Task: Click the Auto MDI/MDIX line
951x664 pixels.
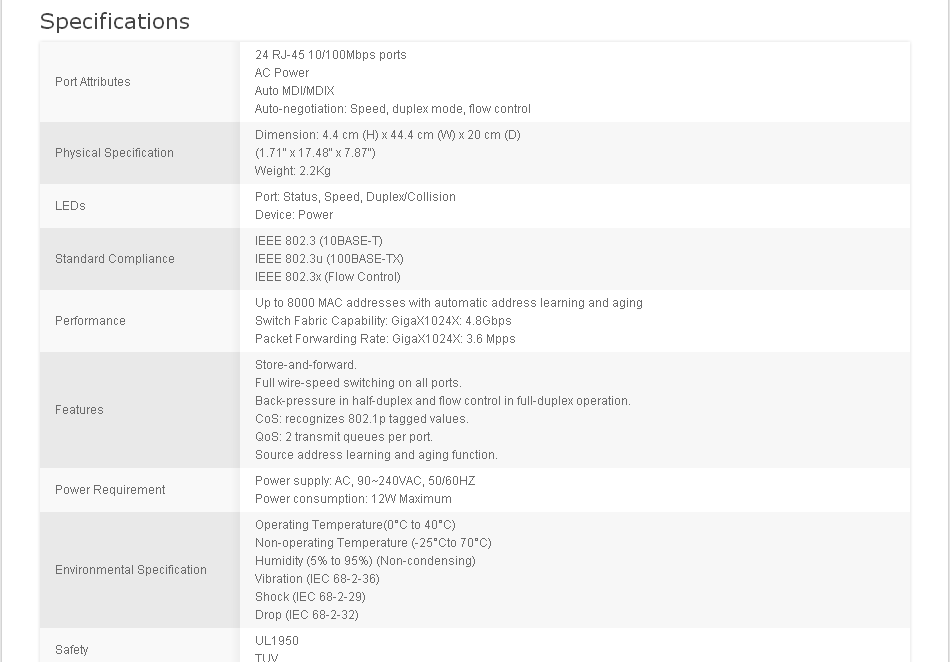Action: click(294, 91)
